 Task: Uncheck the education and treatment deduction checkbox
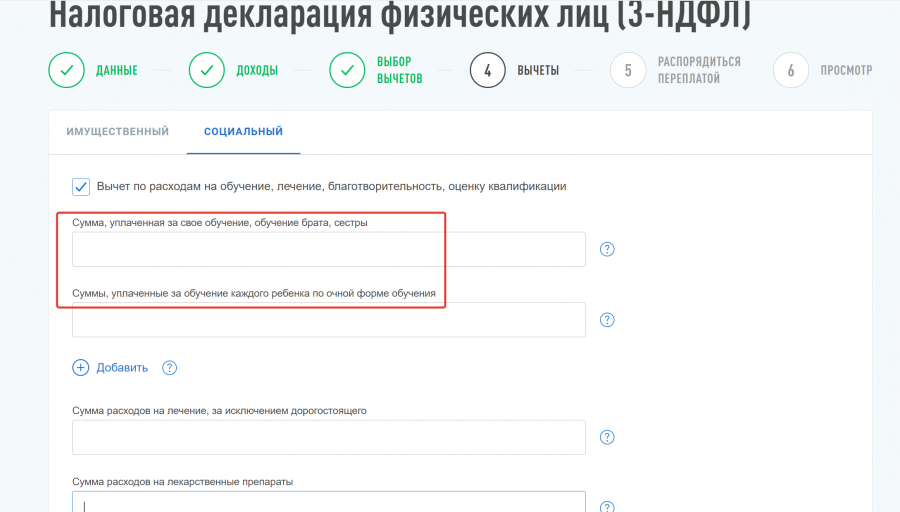(81, 186)
